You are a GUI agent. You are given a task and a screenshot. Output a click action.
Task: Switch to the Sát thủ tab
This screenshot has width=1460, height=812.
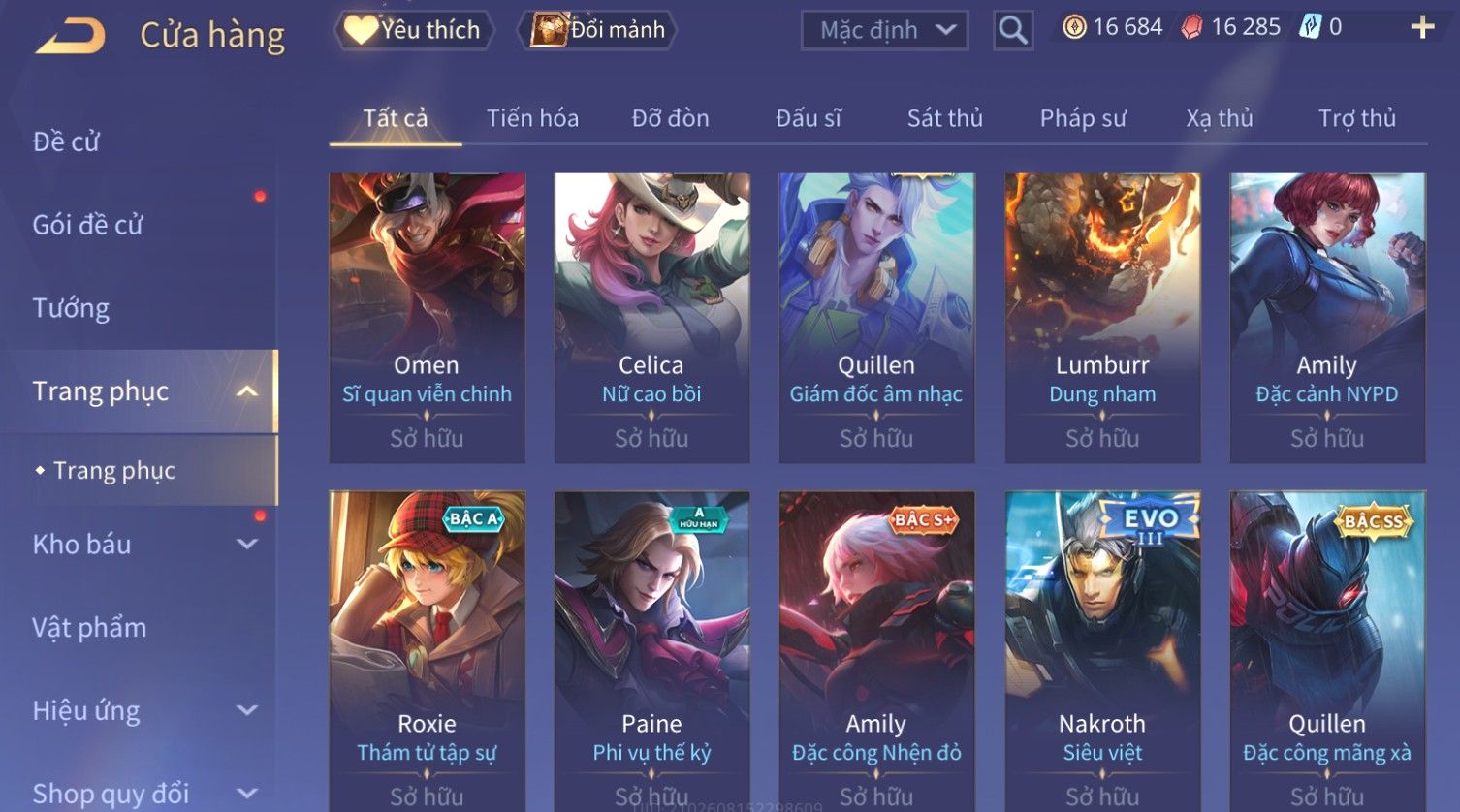pyautogui.click(x=944, y=118)
